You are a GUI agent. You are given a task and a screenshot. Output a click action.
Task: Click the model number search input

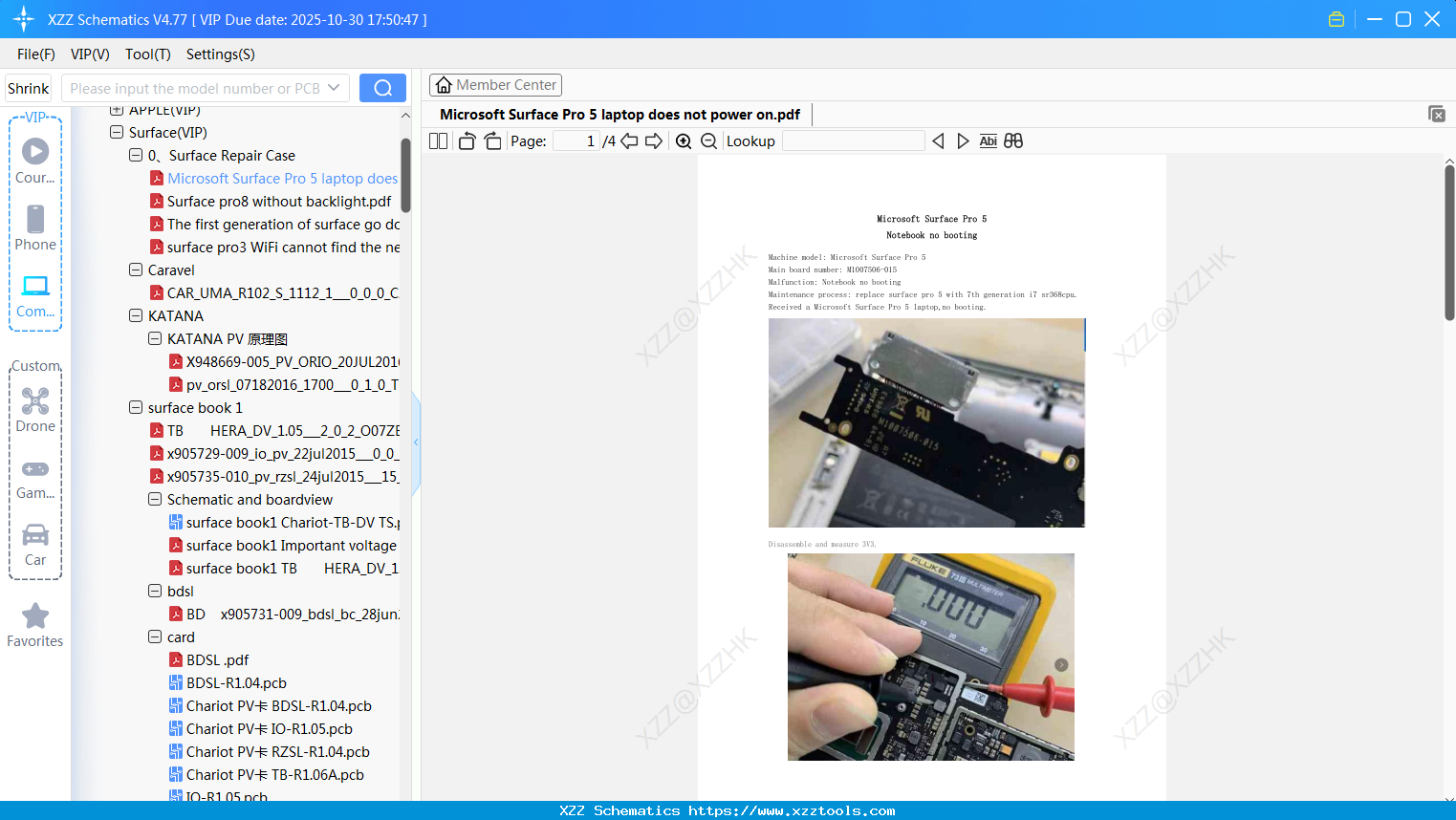(195, 88)
